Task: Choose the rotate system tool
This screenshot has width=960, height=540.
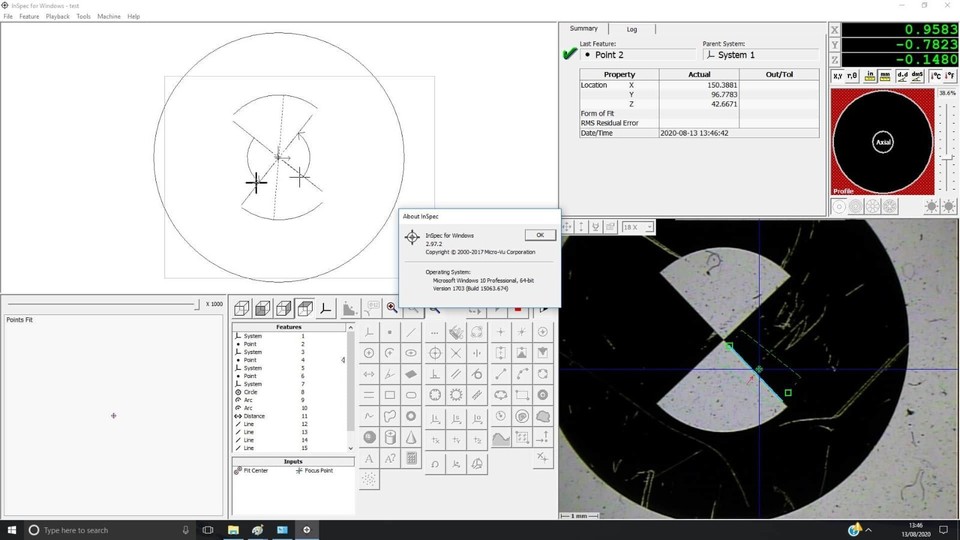Action: [435, 463]
